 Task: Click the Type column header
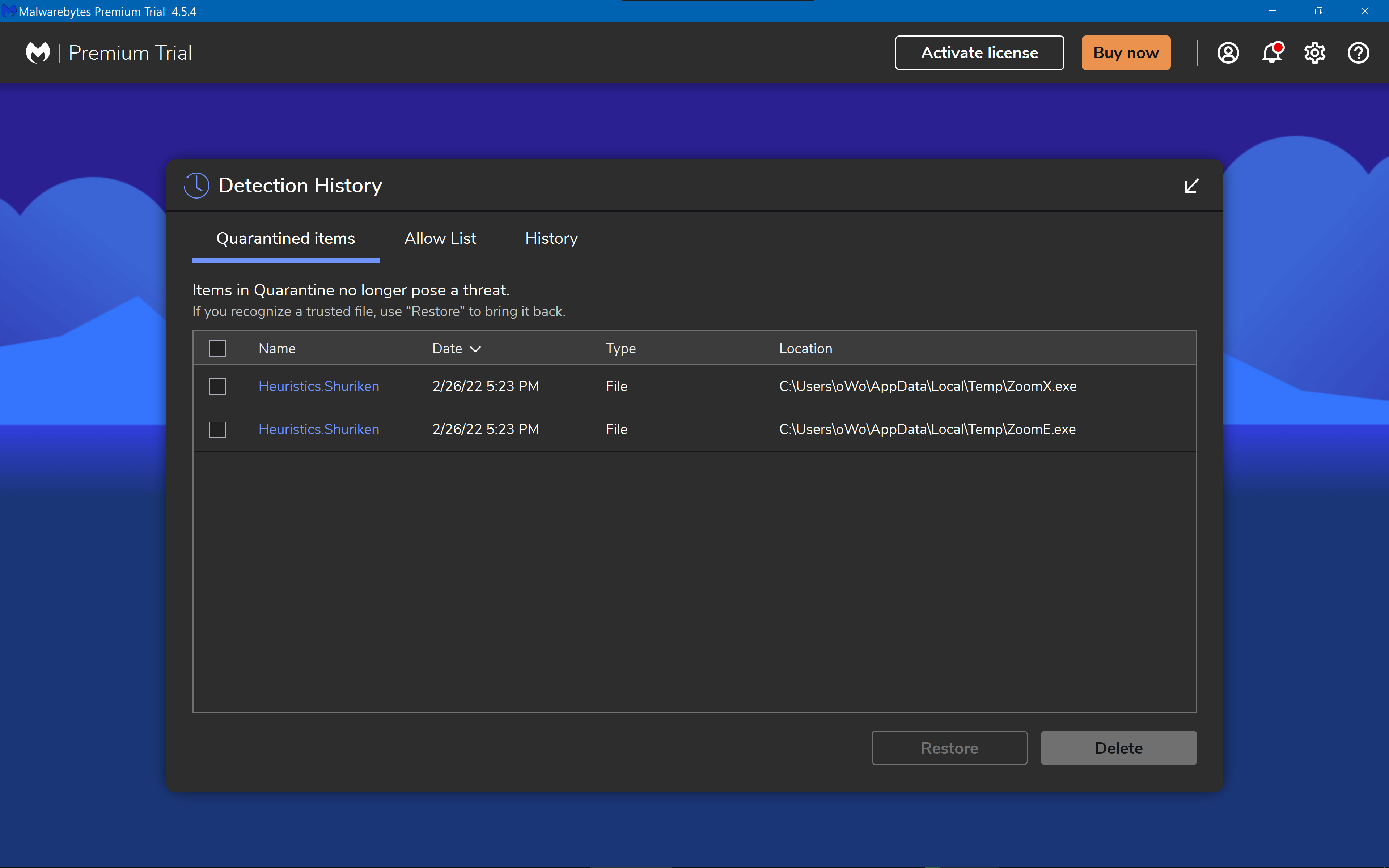point(621,348)
